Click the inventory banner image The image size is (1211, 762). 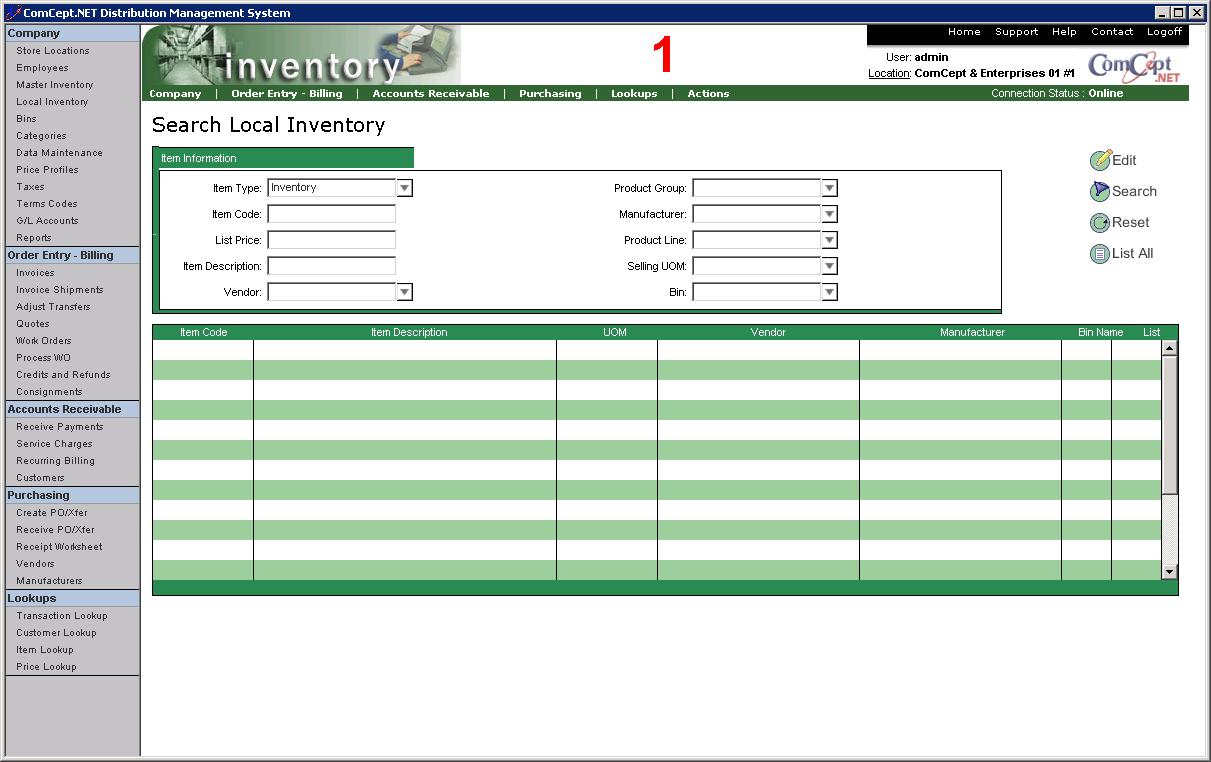coord(301,55)
